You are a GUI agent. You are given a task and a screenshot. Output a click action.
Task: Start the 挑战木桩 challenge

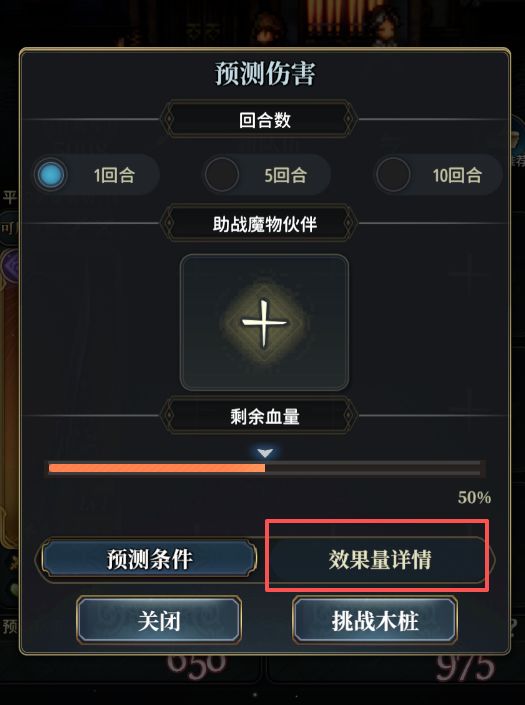coord(375,621)
